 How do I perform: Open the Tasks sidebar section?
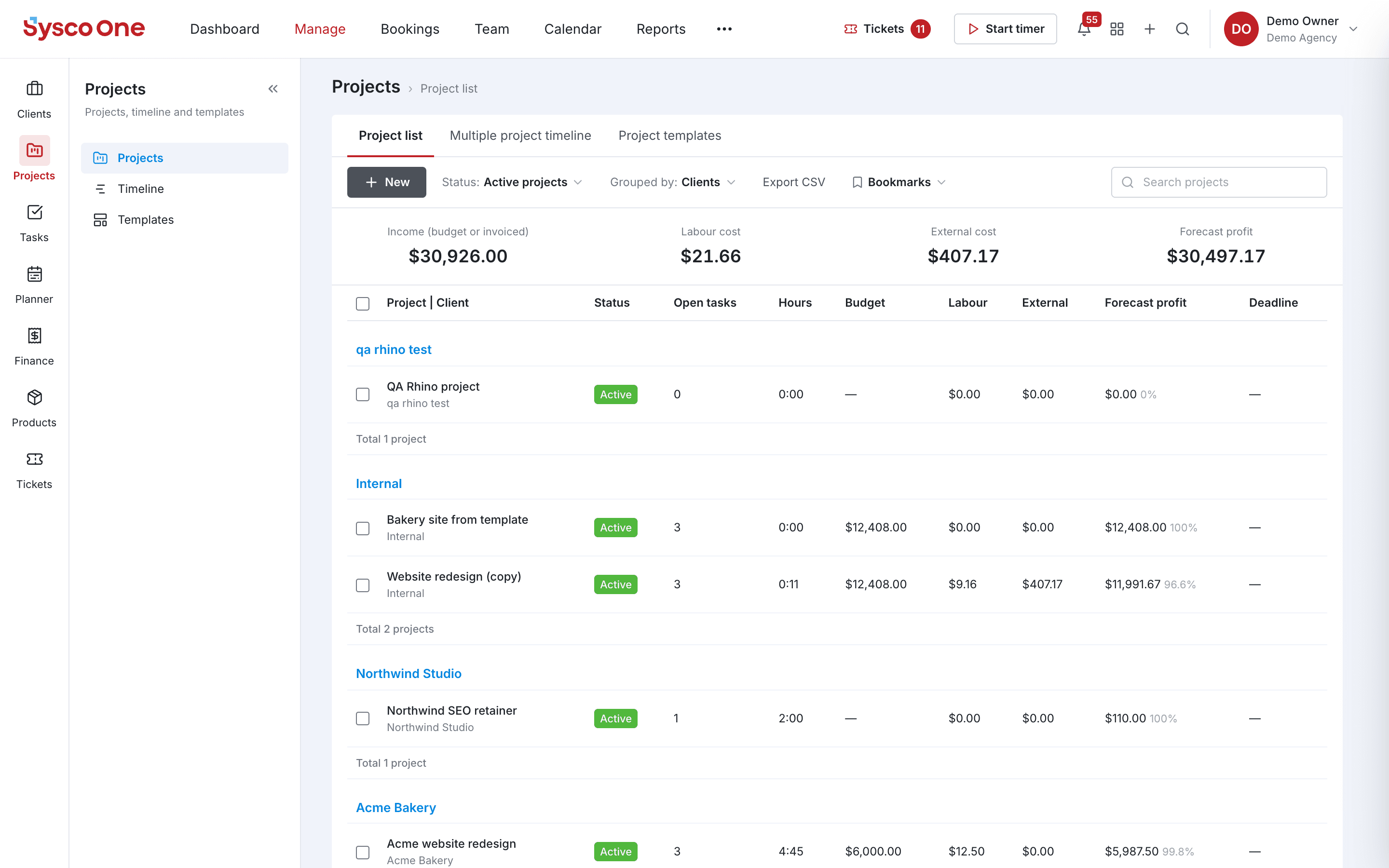(34, 223)
